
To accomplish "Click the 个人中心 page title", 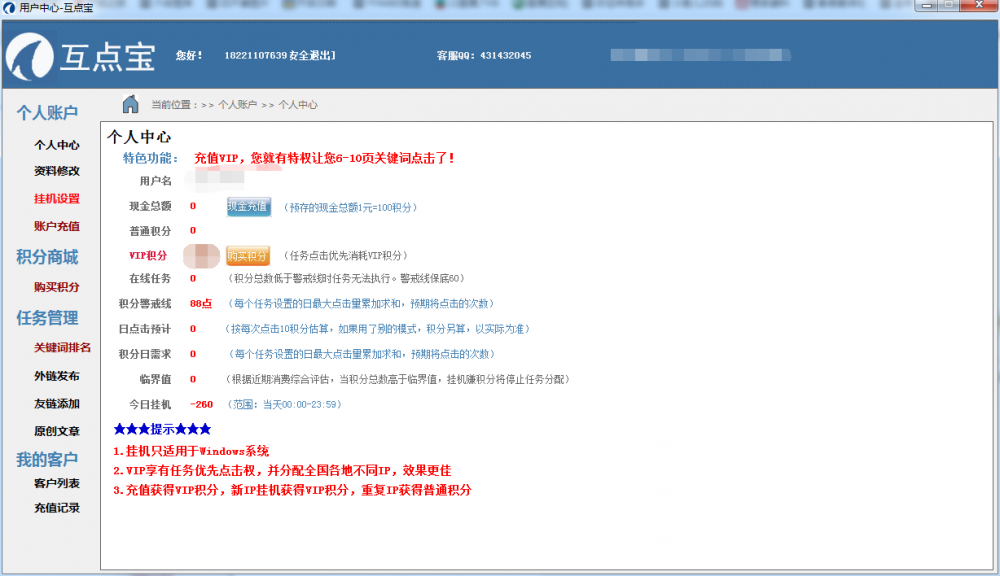I will point(139,137).
